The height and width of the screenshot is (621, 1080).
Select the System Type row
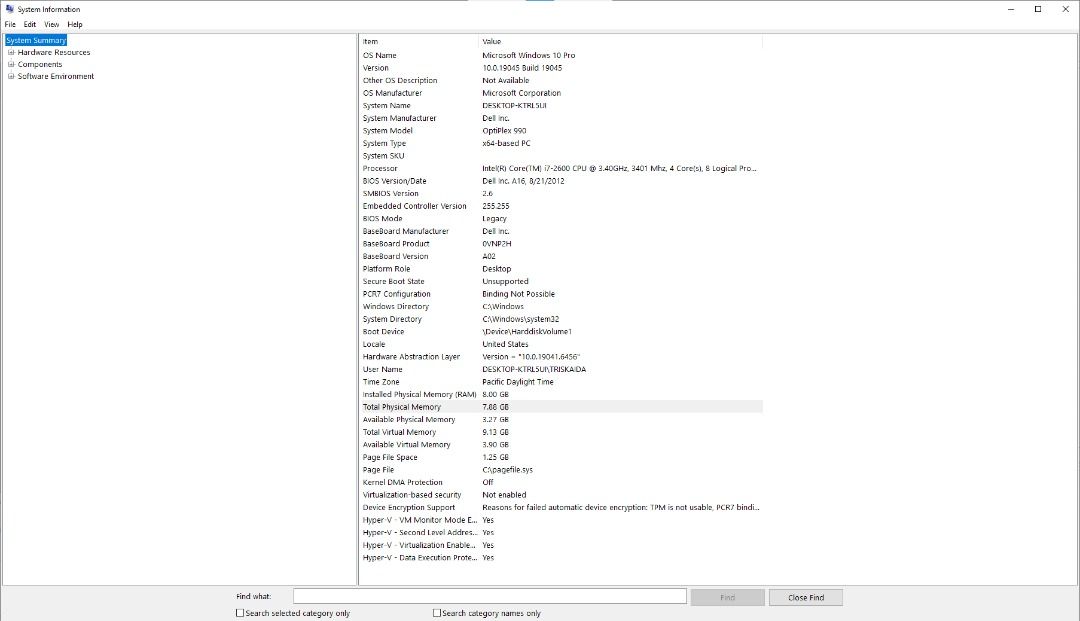[x=561, y=143]
